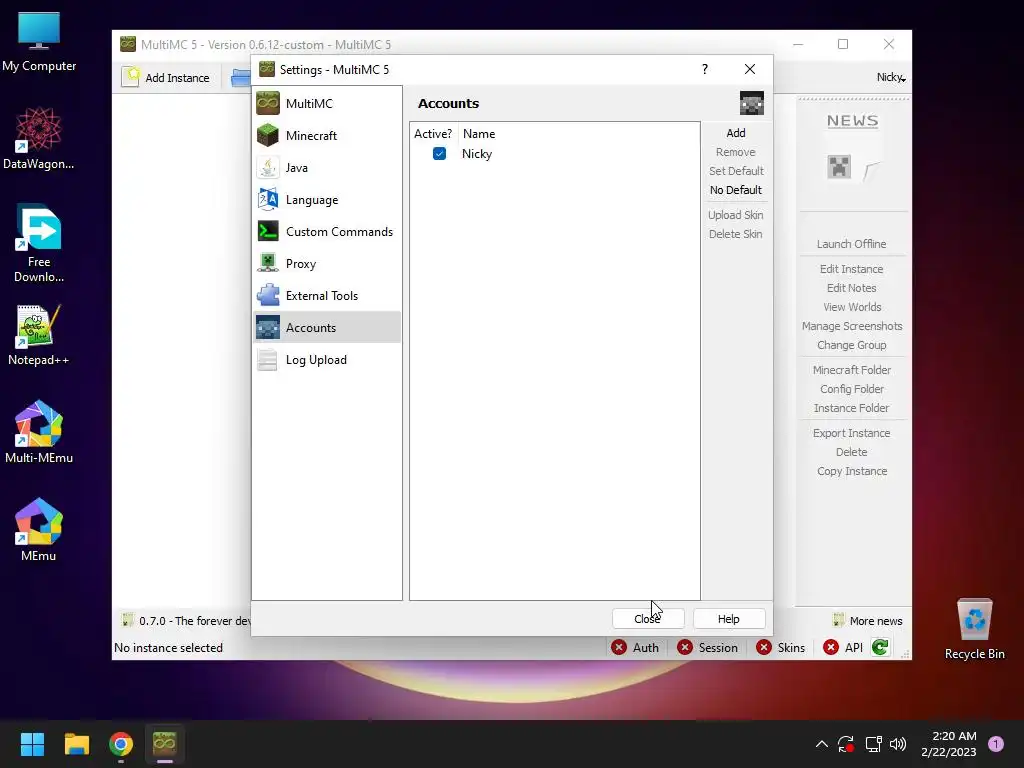Select the Notepad++ desktop shortcut

click(39, 335)
